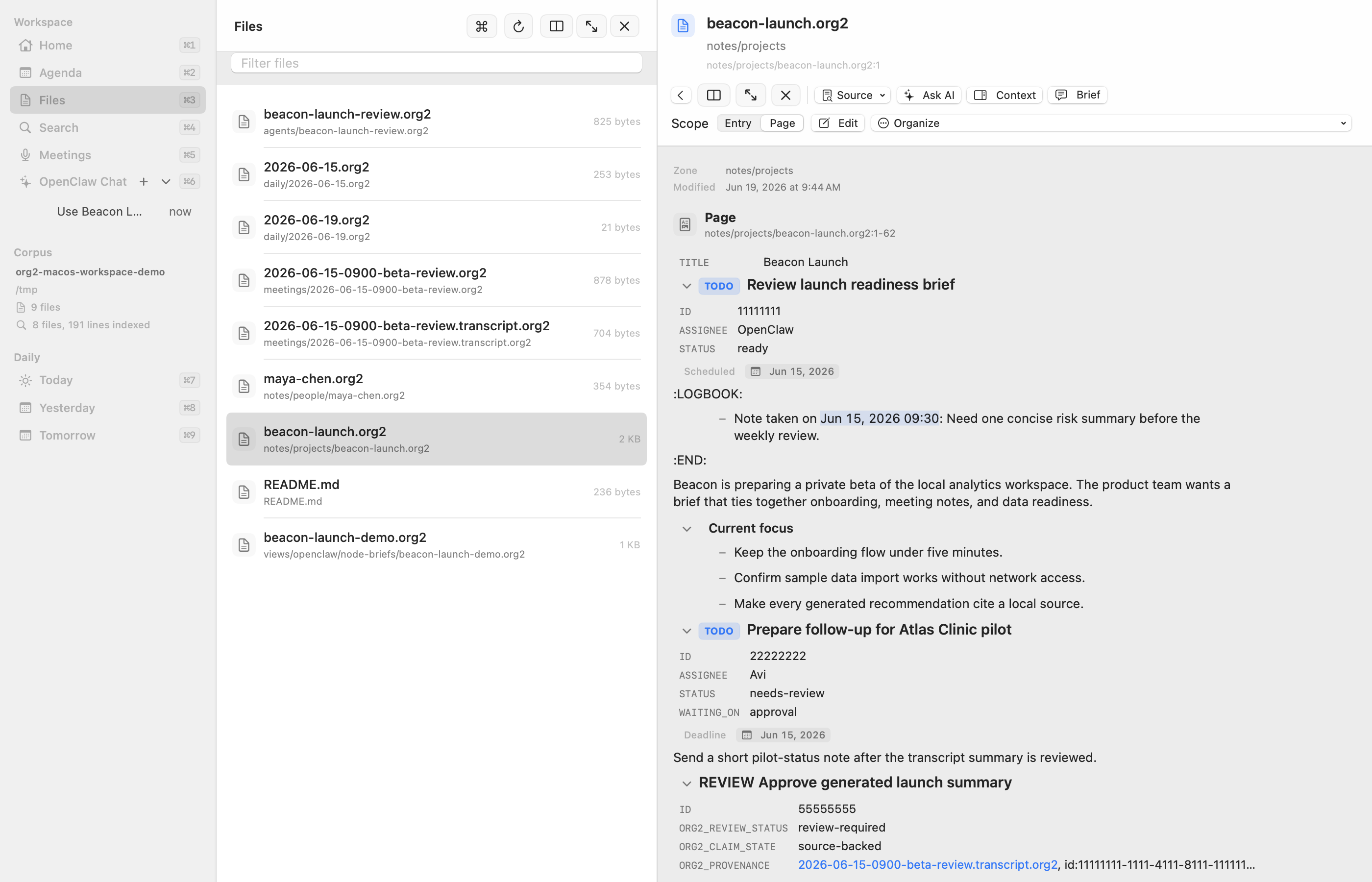The width and height of the screenshot is (1372, 882).
Task: Open the 2026-06-15-0900-beta-review.transcript.org2 provenance link
Action: point(928,865)
